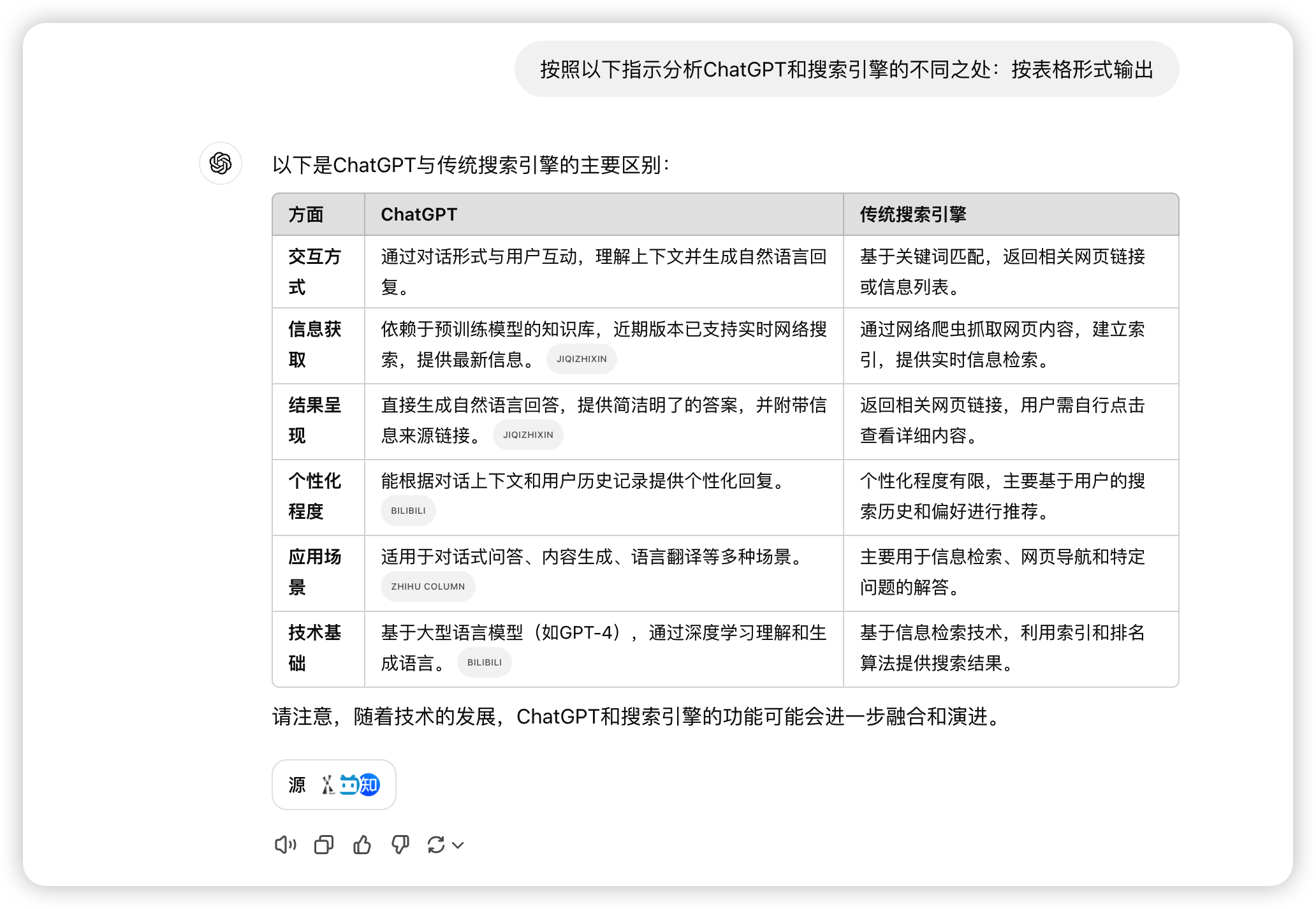The height and width of the screenshot is (909, 1316).
Task: Open JIQIZHIXIN citation in 结果呈现 row
Action: point(528,435)
